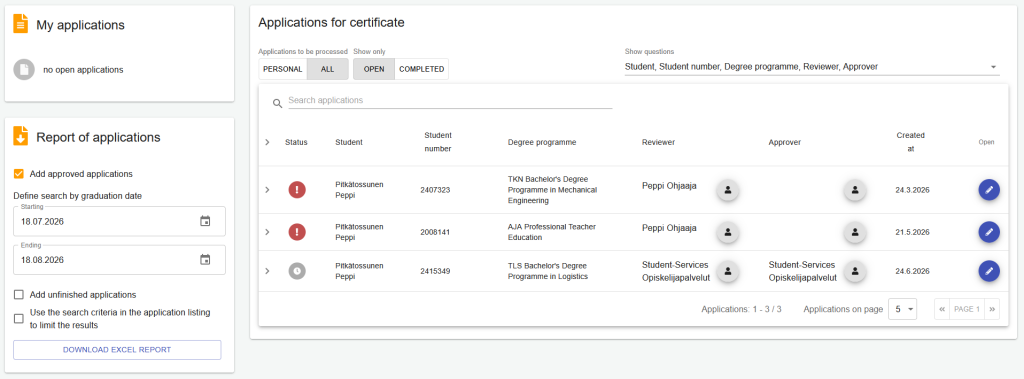Sort by Student column header
This screenshot has width=1024, height=379.
(x=349, y=142)
